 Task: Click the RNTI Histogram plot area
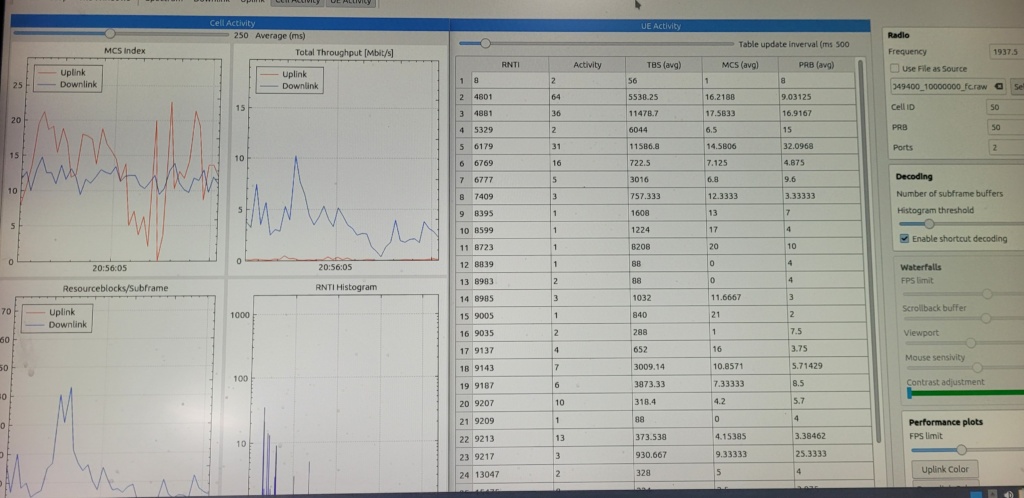point(345,395)
